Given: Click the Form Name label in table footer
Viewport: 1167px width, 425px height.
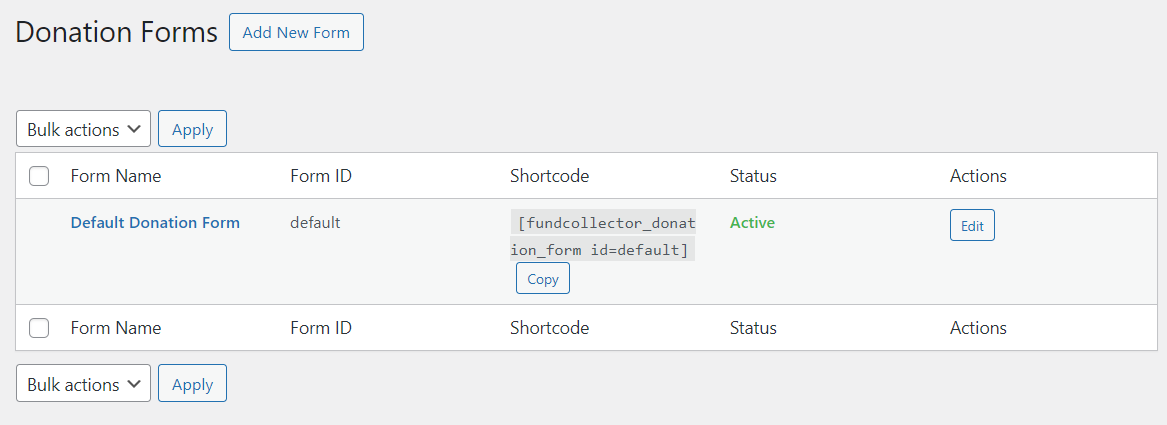Looking at the screenshot, I should pos(116,328).
